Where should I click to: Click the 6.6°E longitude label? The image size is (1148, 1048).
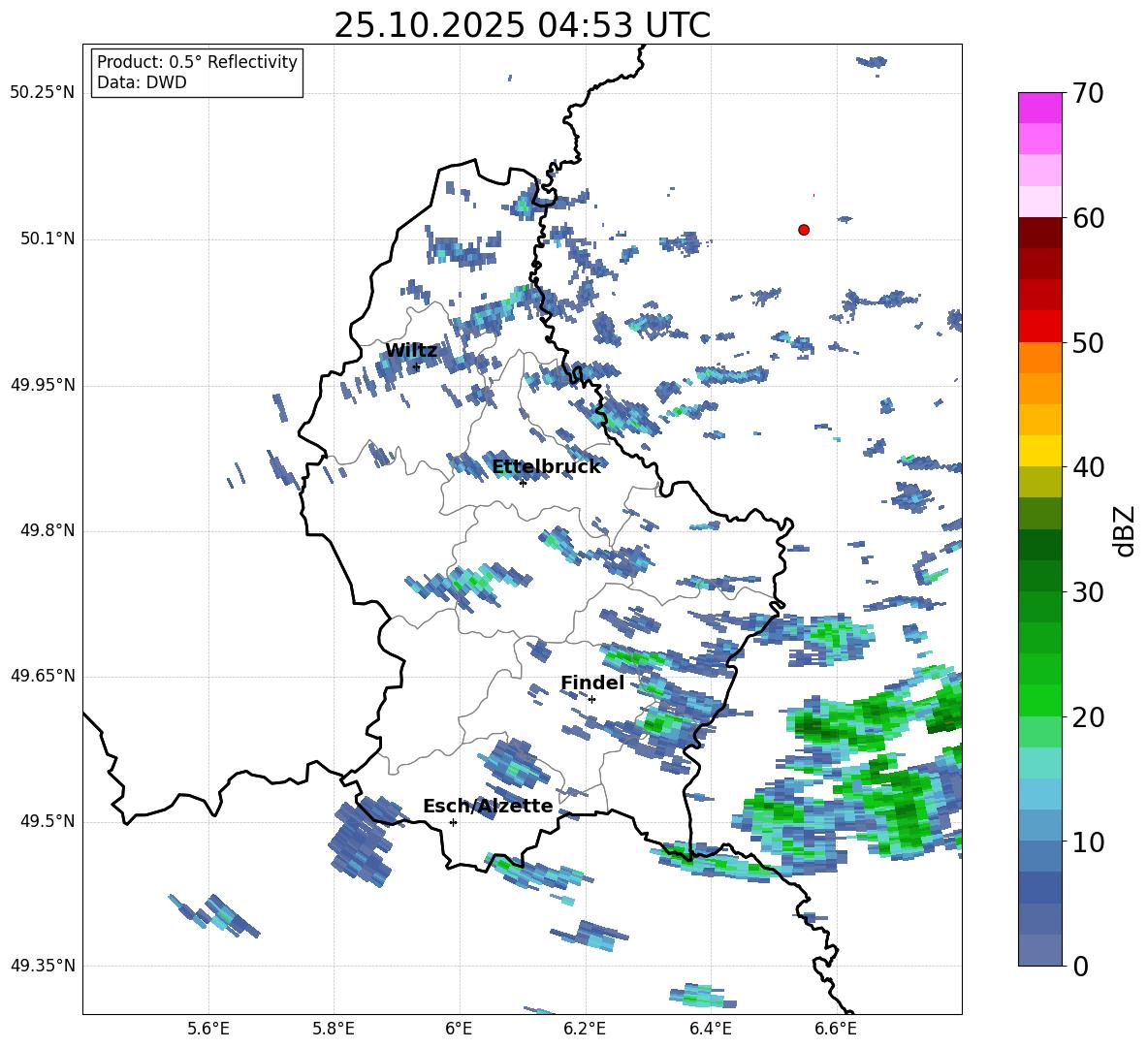836,1029
